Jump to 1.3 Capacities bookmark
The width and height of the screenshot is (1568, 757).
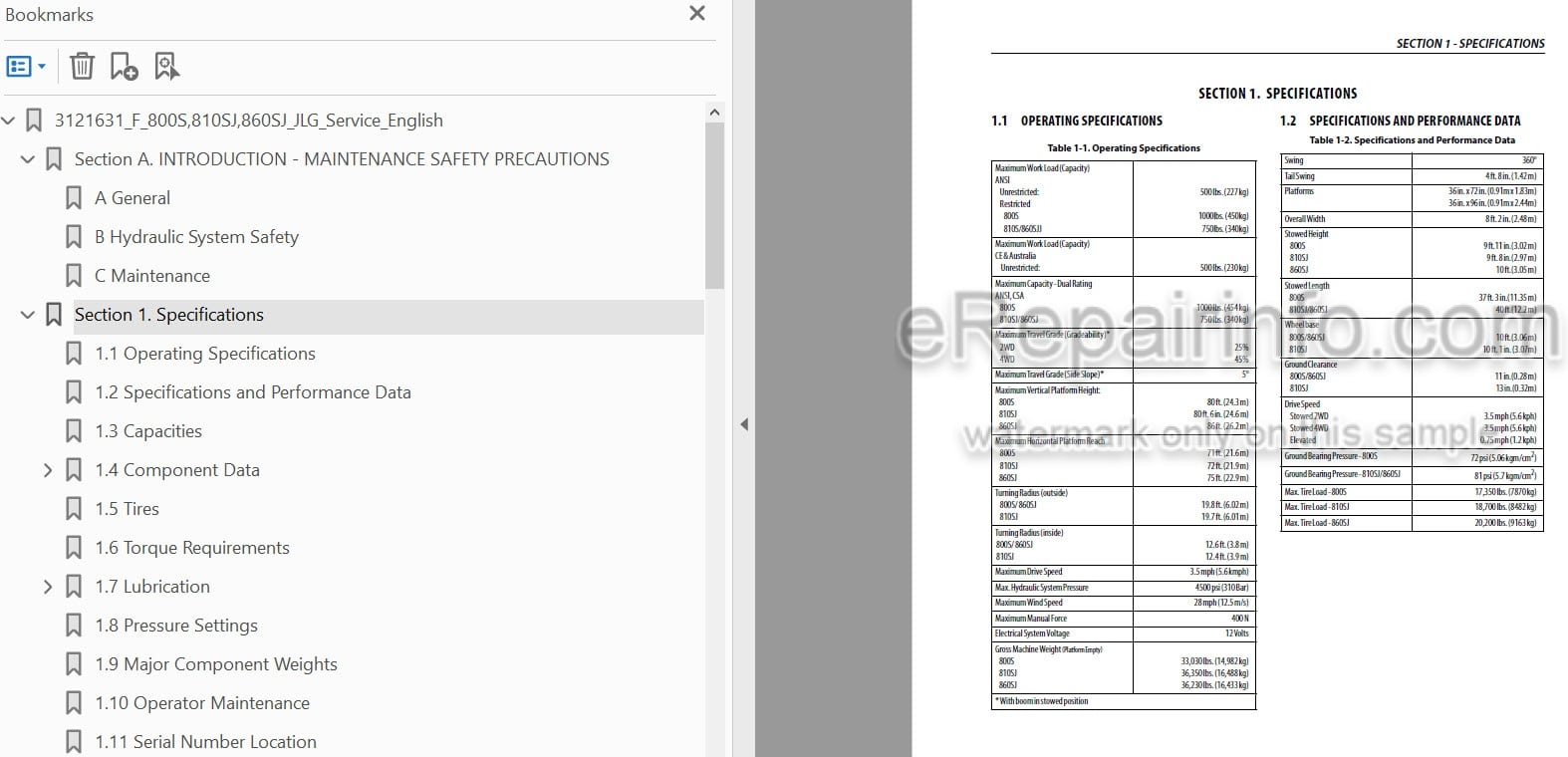coord(148,431)
